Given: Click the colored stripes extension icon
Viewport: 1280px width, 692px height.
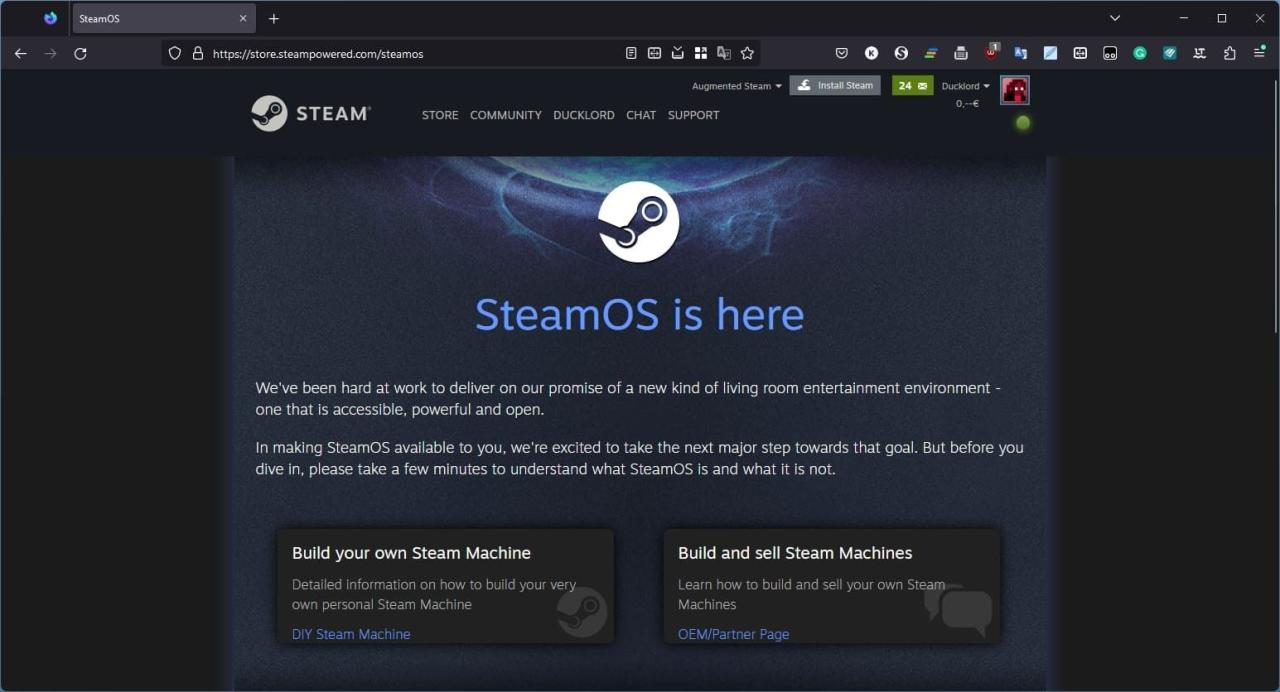Looking at the screenshot, I should [931, 53].
